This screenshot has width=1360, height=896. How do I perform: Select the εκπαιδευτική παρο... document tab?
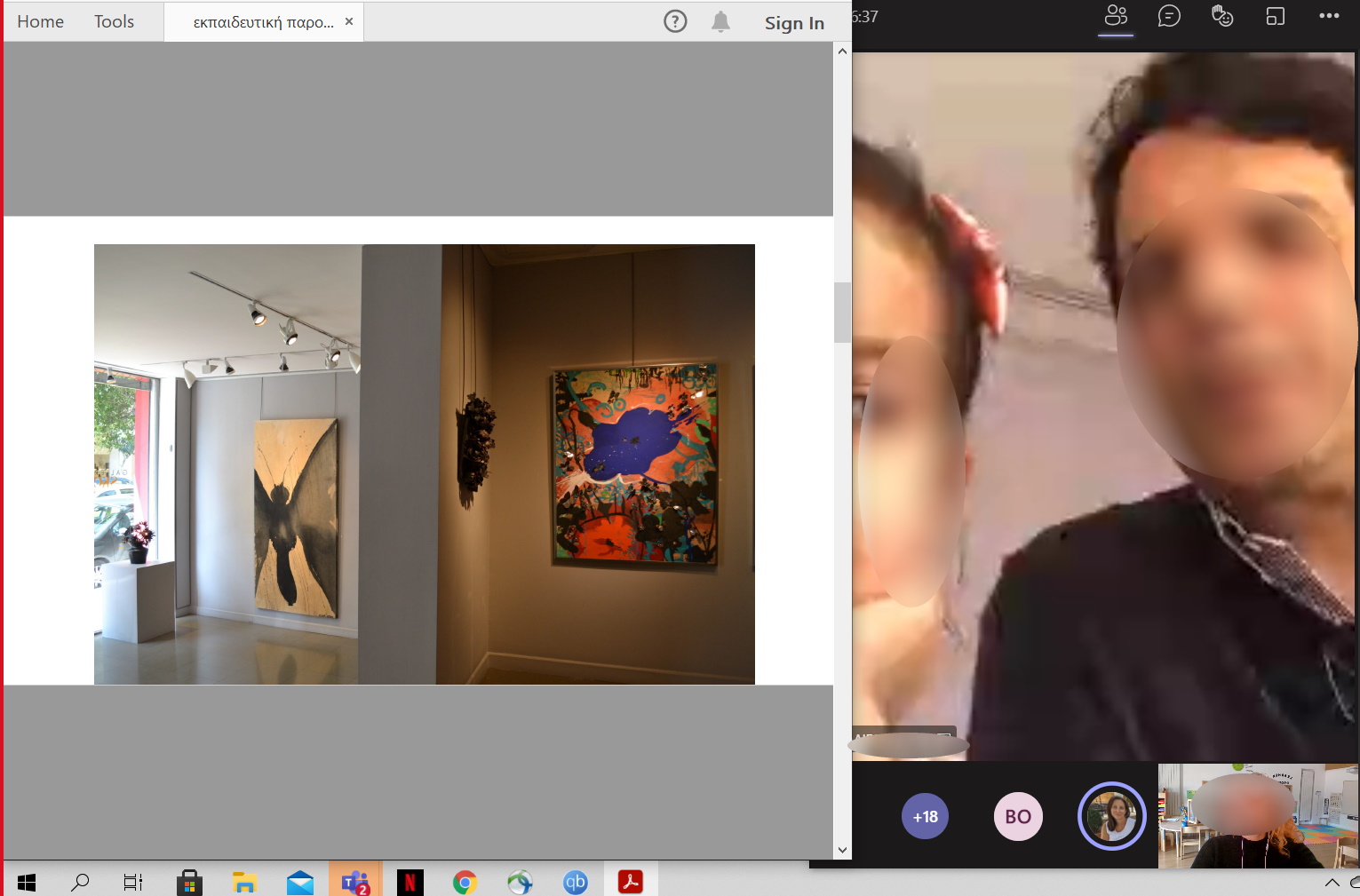click(264, 23)
